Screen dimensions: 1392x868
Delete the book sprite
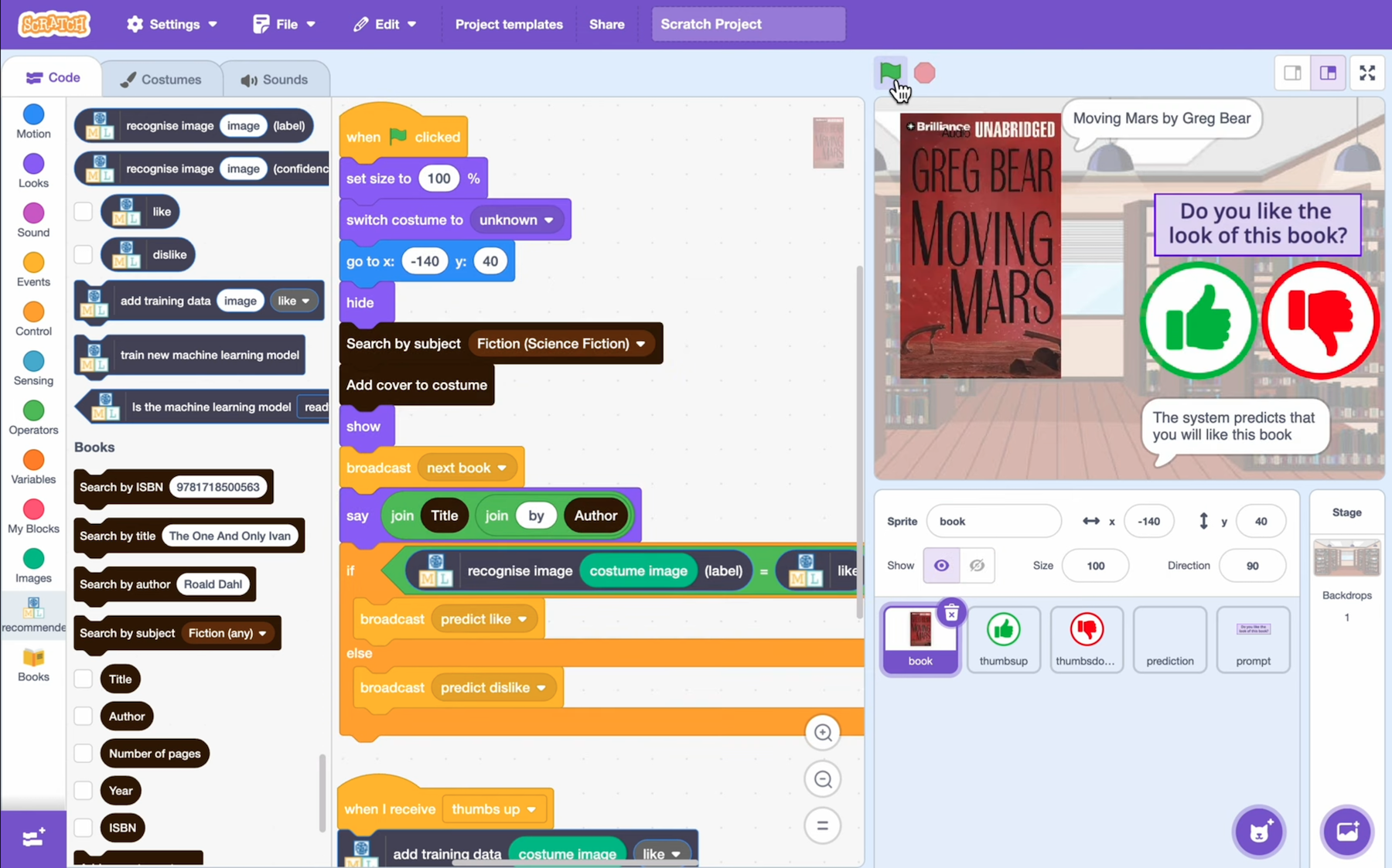tap(951, 613)
